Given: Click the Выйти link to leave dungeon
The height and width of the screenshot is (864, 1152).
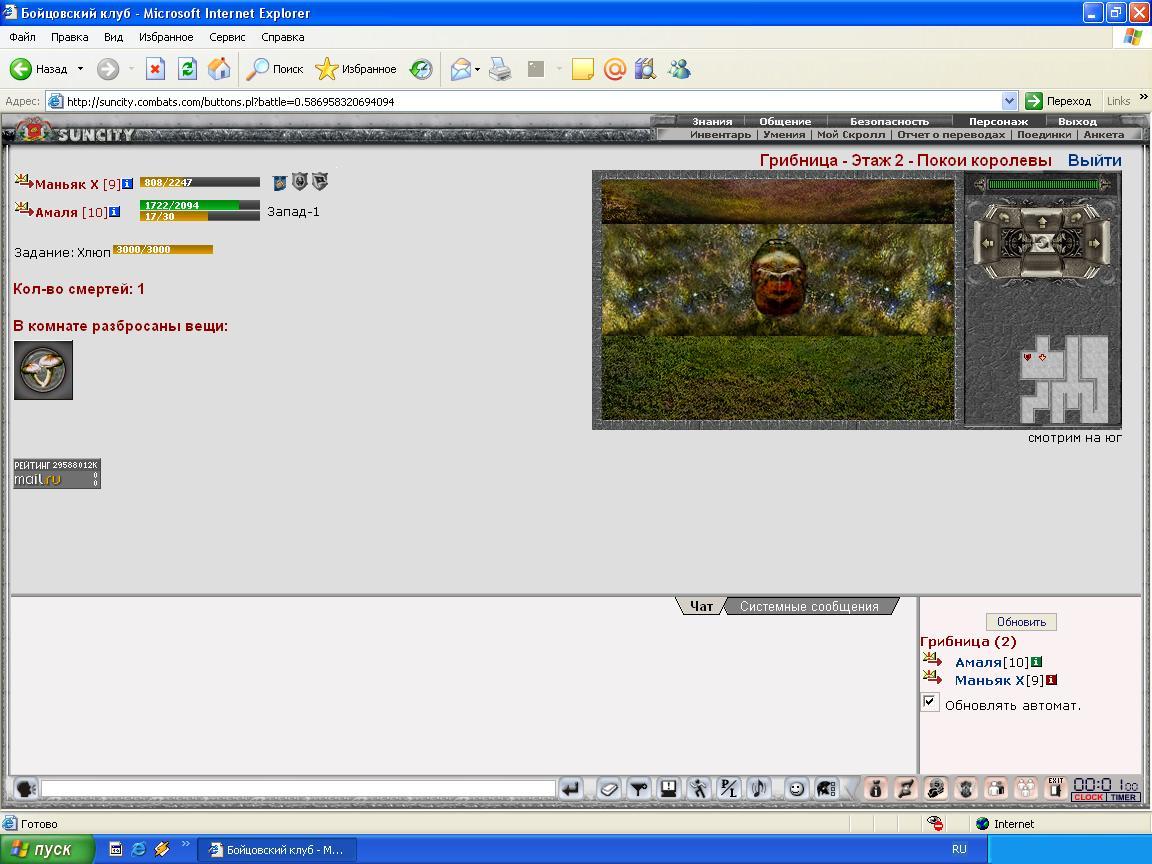Looking at the screenshot, I should (1094, 160).
